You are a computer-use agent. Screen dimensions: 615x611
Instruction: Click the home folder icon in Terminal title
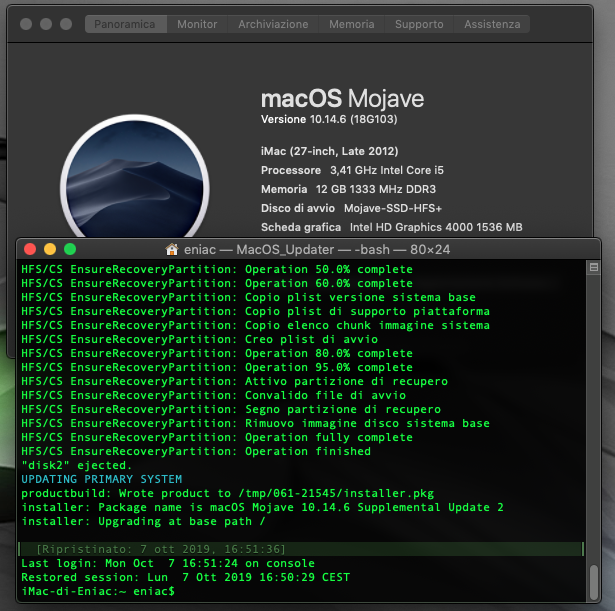pyautogui.click(x=172, y=249)
